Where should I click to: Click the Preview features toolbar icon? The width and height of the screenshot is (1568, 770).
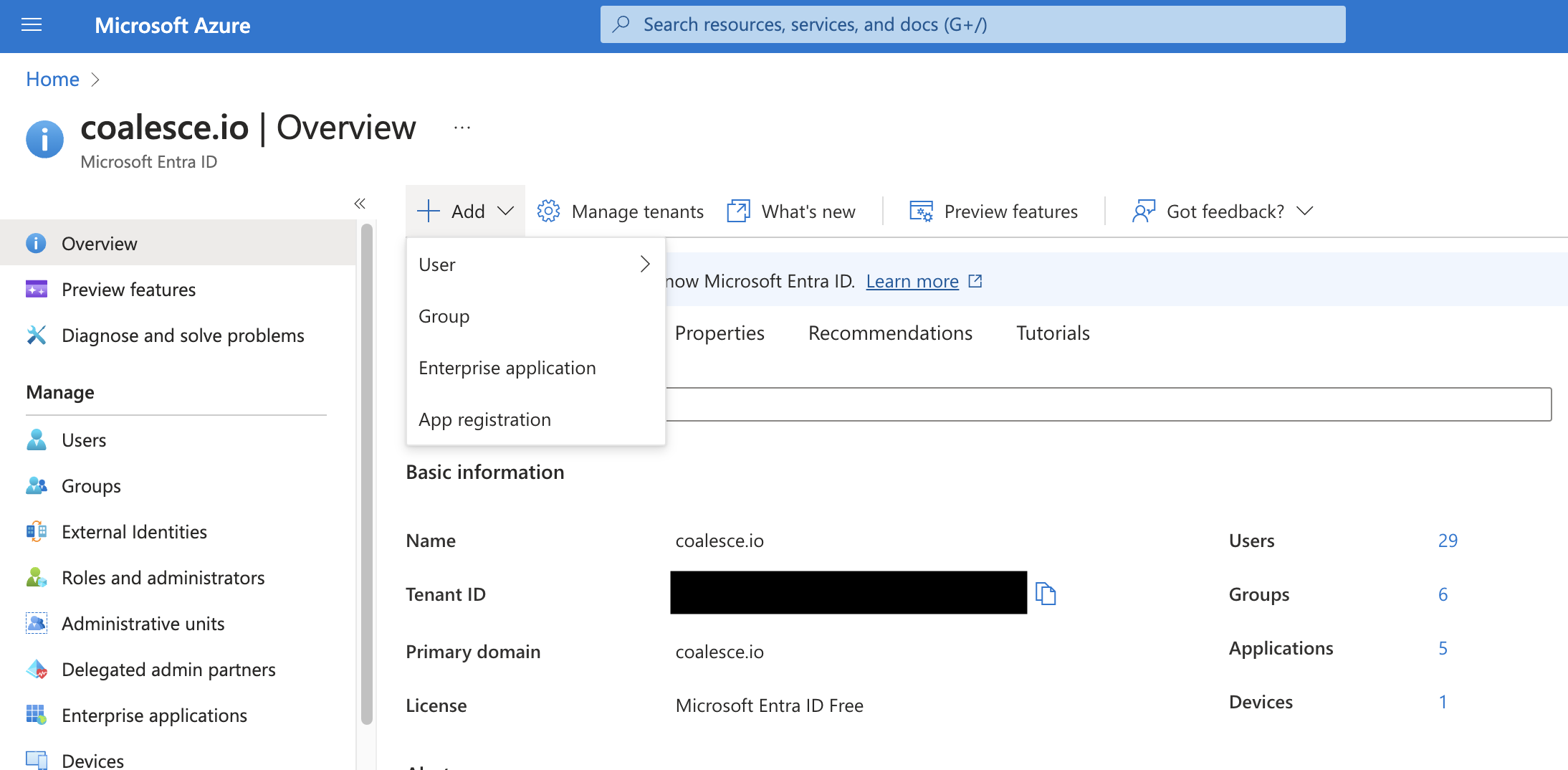(921, 211)
